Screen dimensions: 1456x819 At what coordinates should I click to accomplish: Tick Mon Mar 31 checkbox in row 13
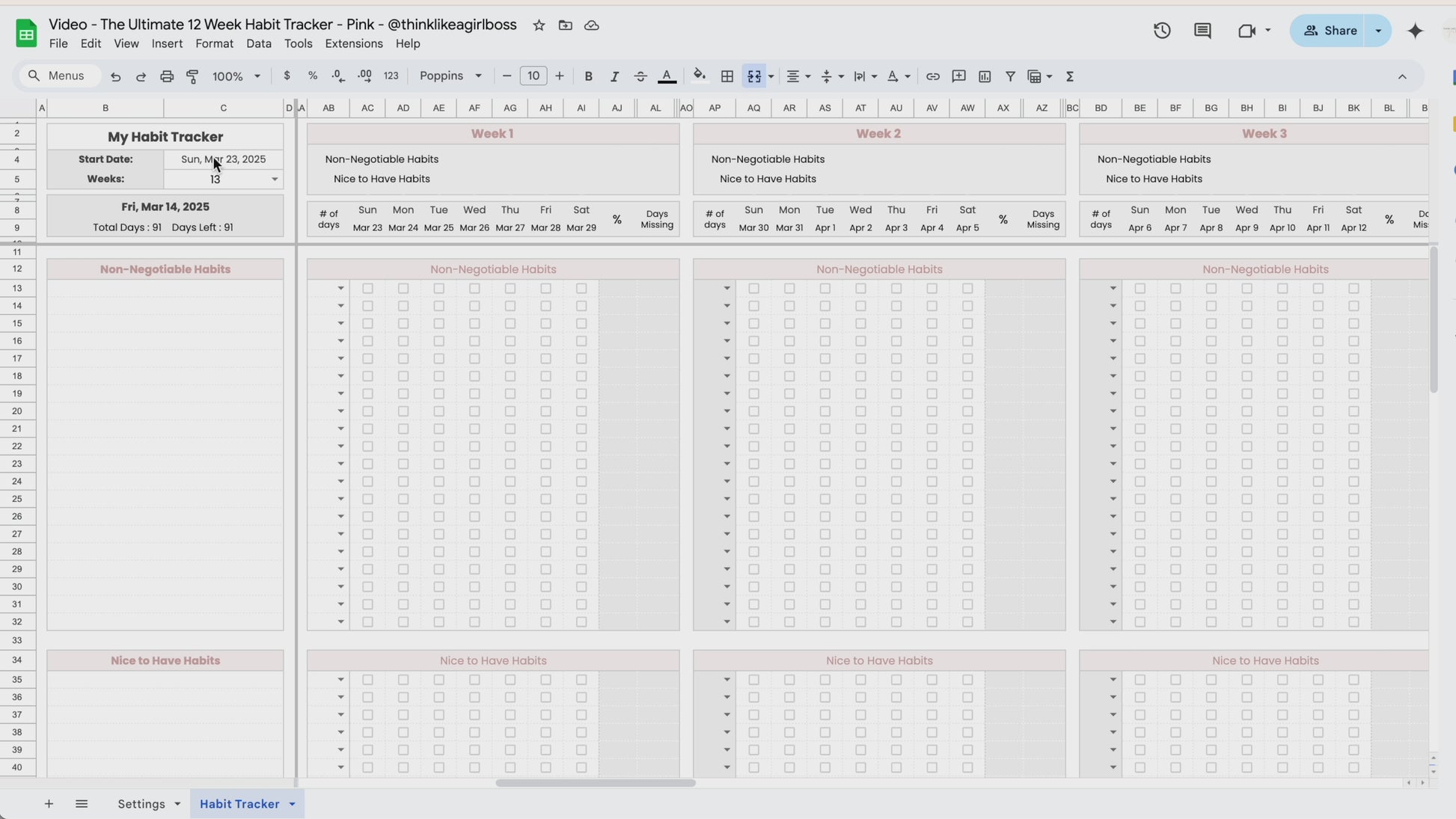(x=789, y=288)
